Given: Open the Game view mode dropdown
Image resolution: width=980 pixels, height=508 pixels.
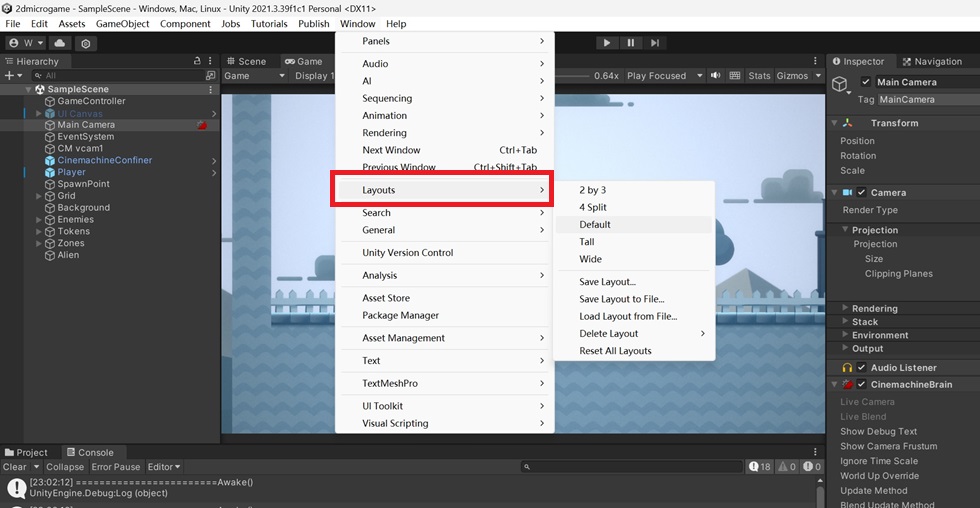Looking at the screenshot, I should click(x=254, y=76).
